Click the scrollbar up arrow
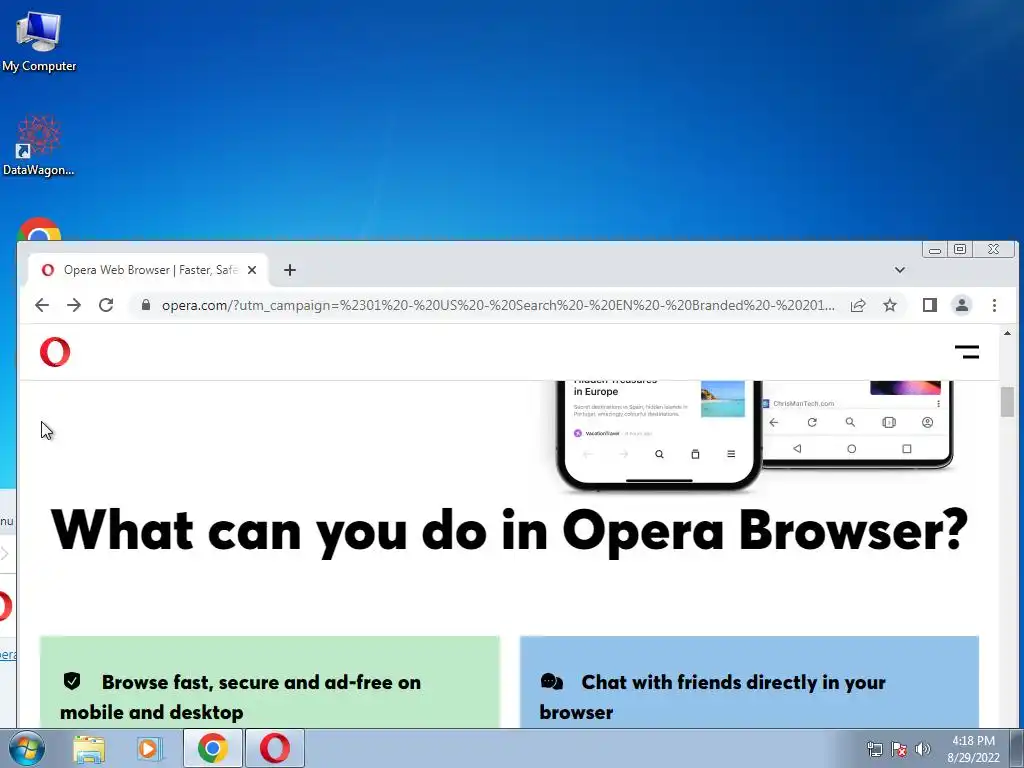 (x=1007, y=334)
